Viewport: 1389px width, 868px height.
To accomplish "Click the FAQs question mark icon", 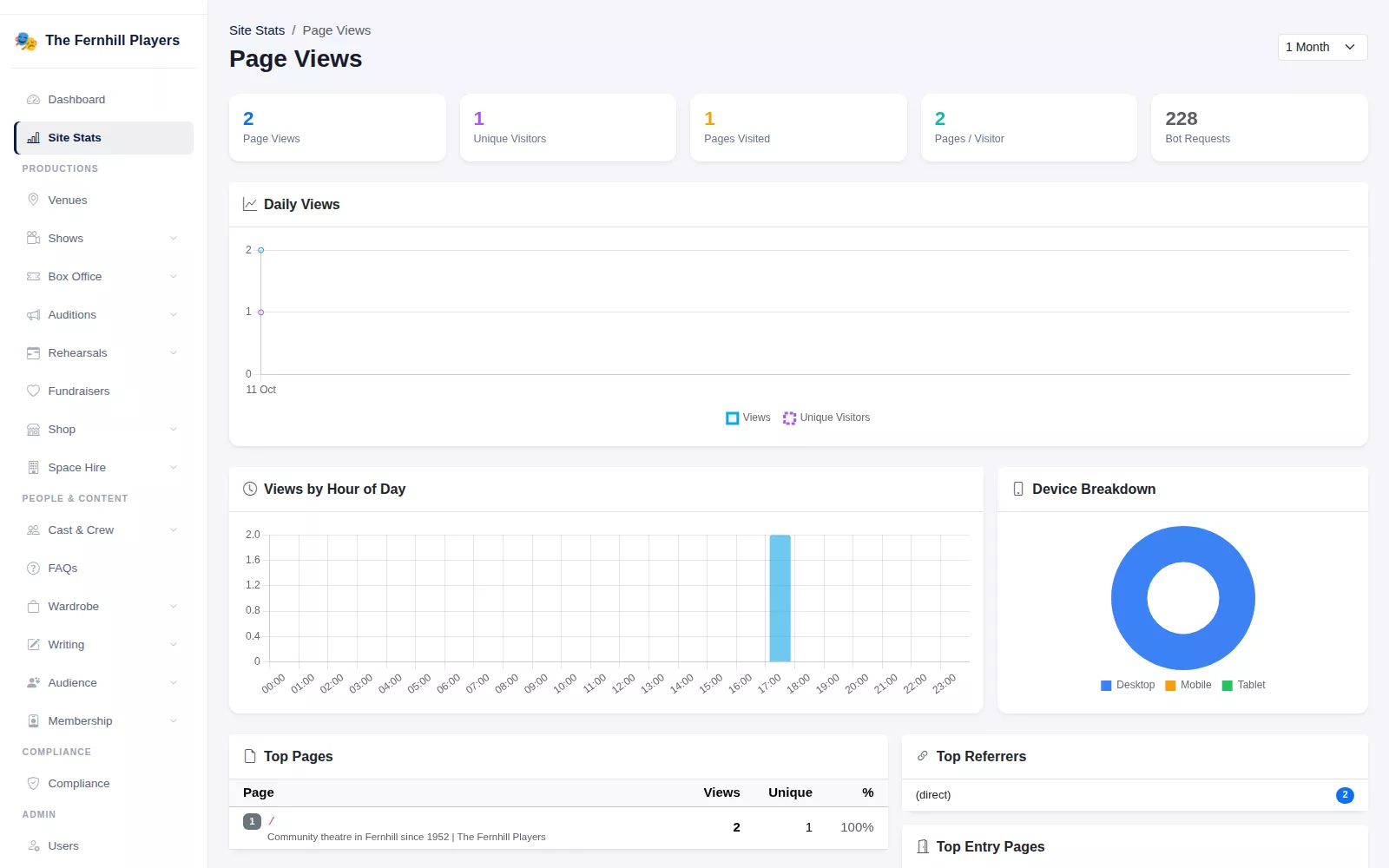I will [33, 569].
